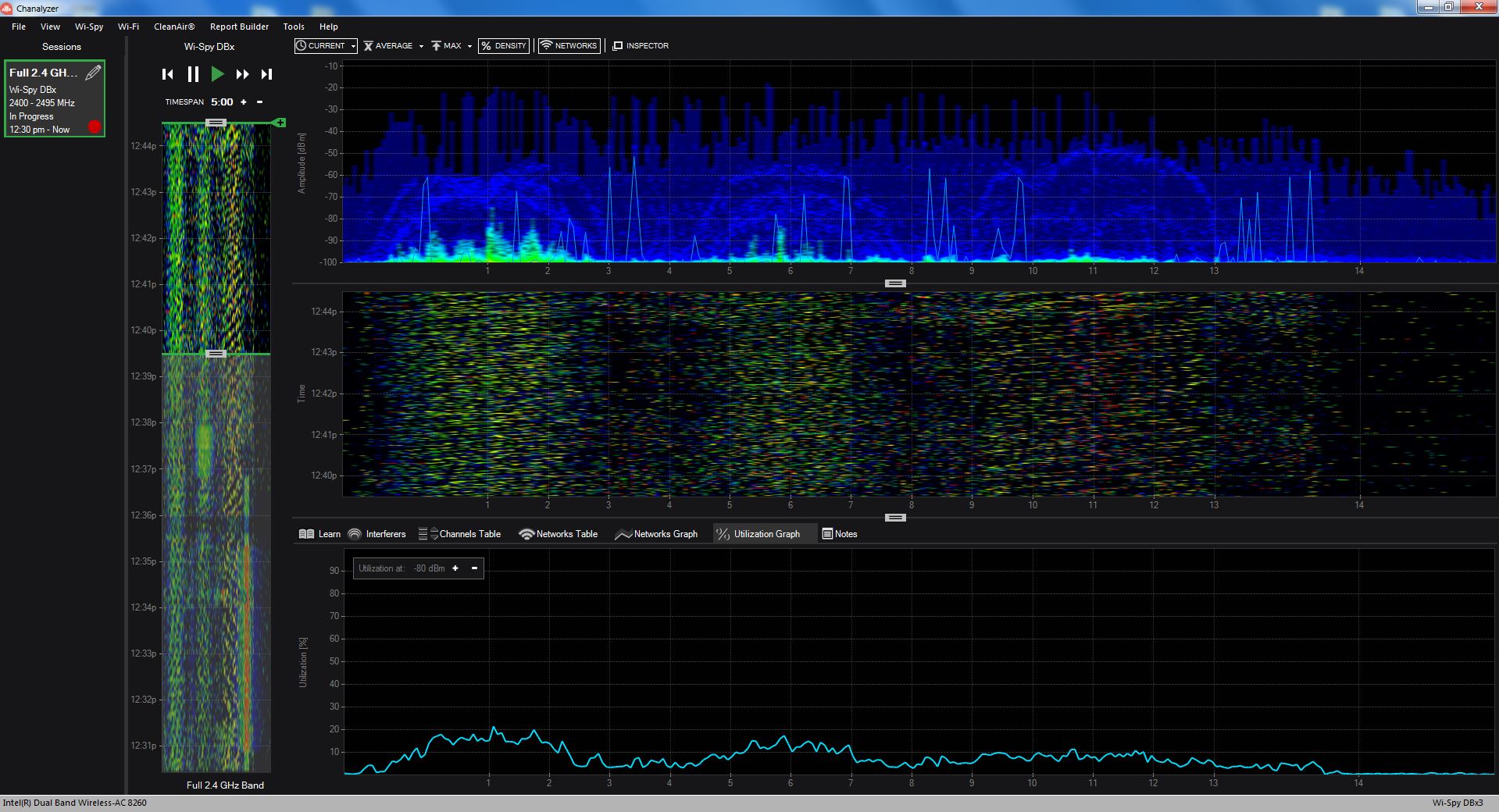Open the Interferers panel
Viewport: 1499px width, 812px height.
[377, 534]
